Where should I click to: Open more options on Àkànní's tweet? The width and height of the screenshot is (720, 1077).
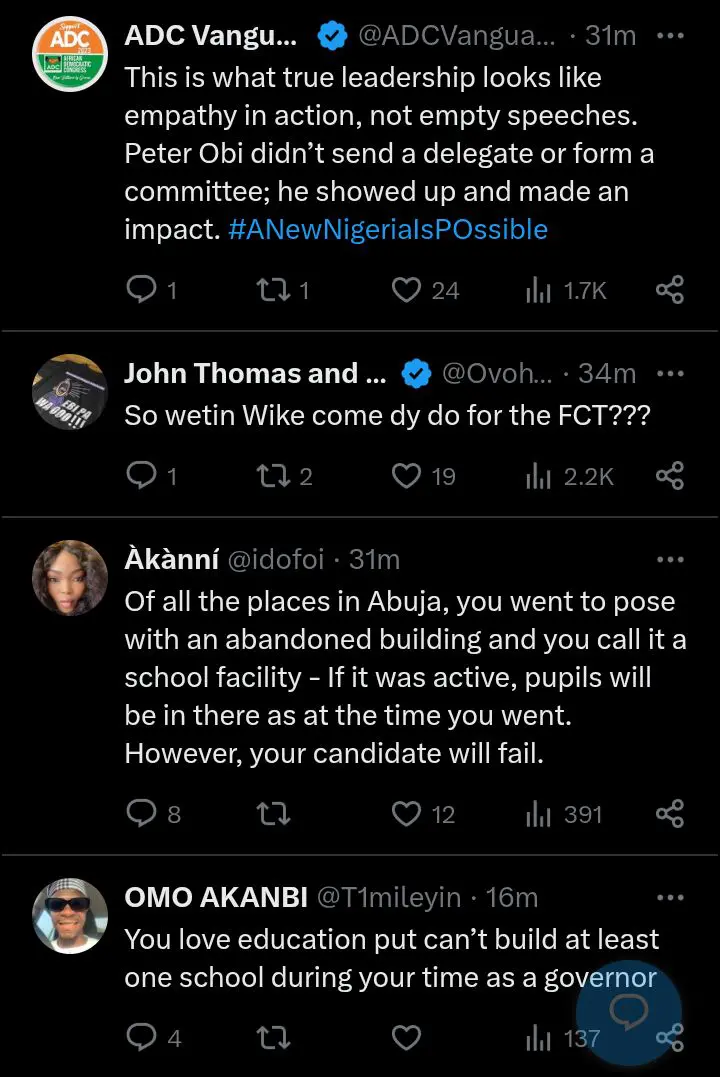(x=669, y=559)
